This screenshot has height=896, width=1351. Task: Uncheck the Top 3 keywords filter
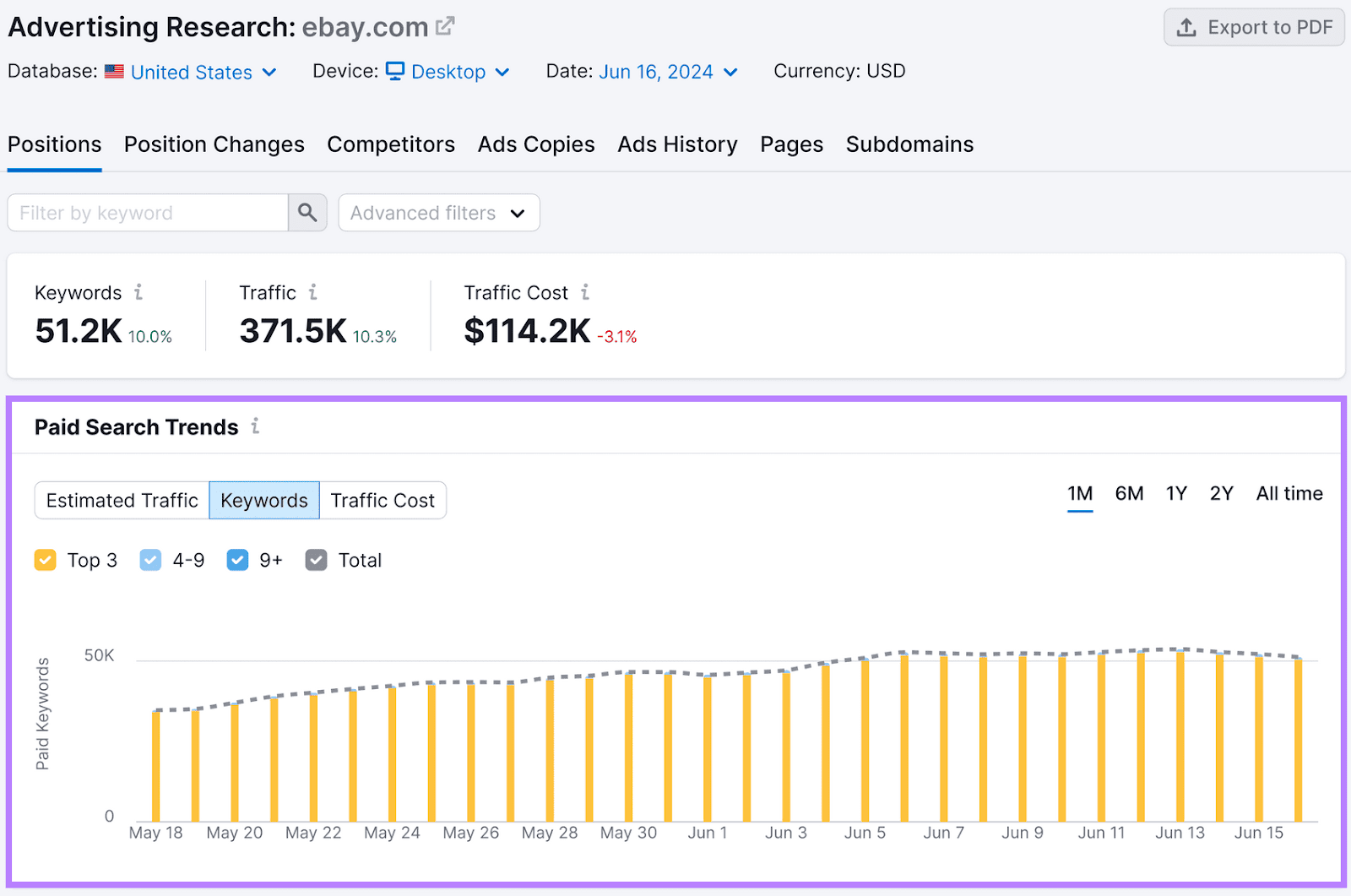point(45,560)
